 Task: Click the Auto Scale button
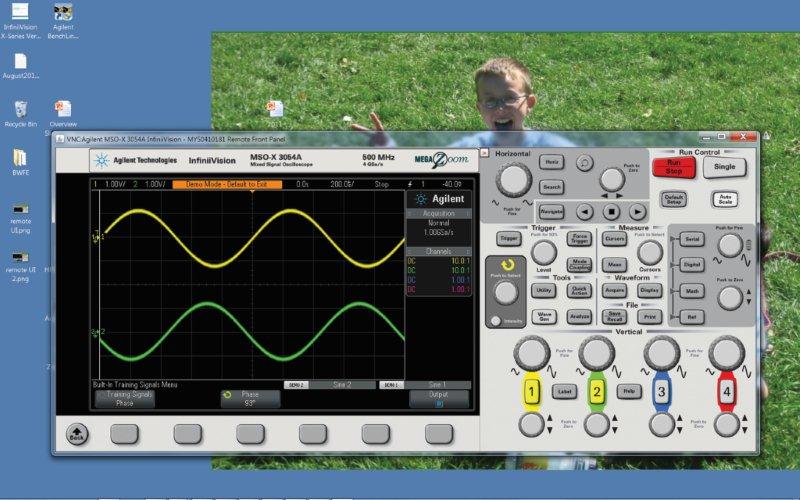click(725, 199)
